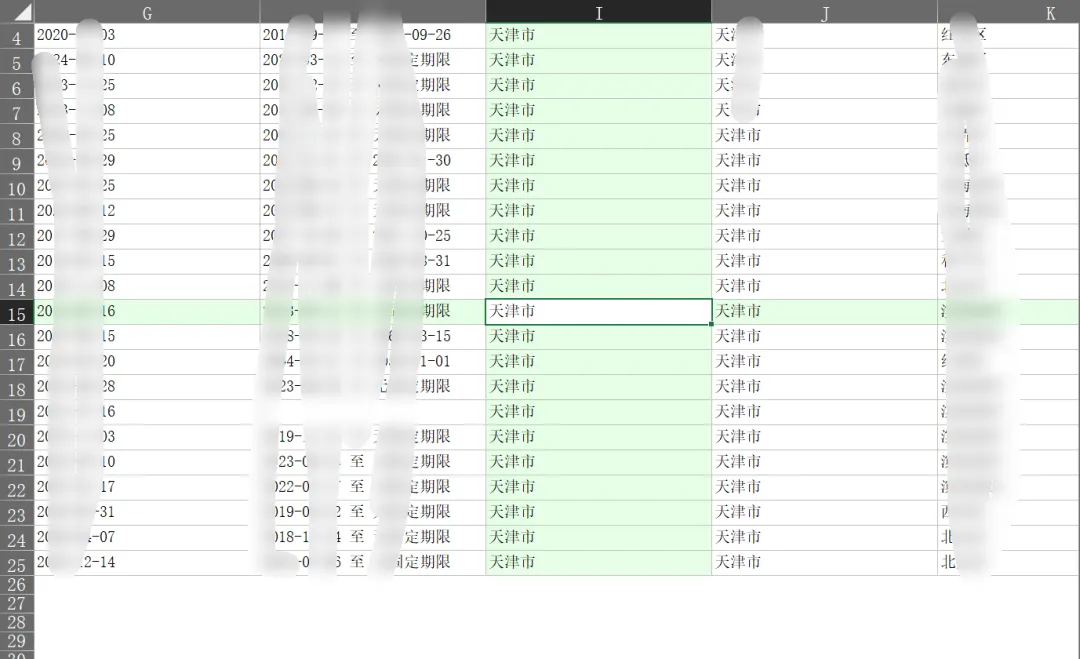Click the empty date-range cell in row 19
Image resolution: width=1080 pixels, height=659 pixels.
click(373, 412)
